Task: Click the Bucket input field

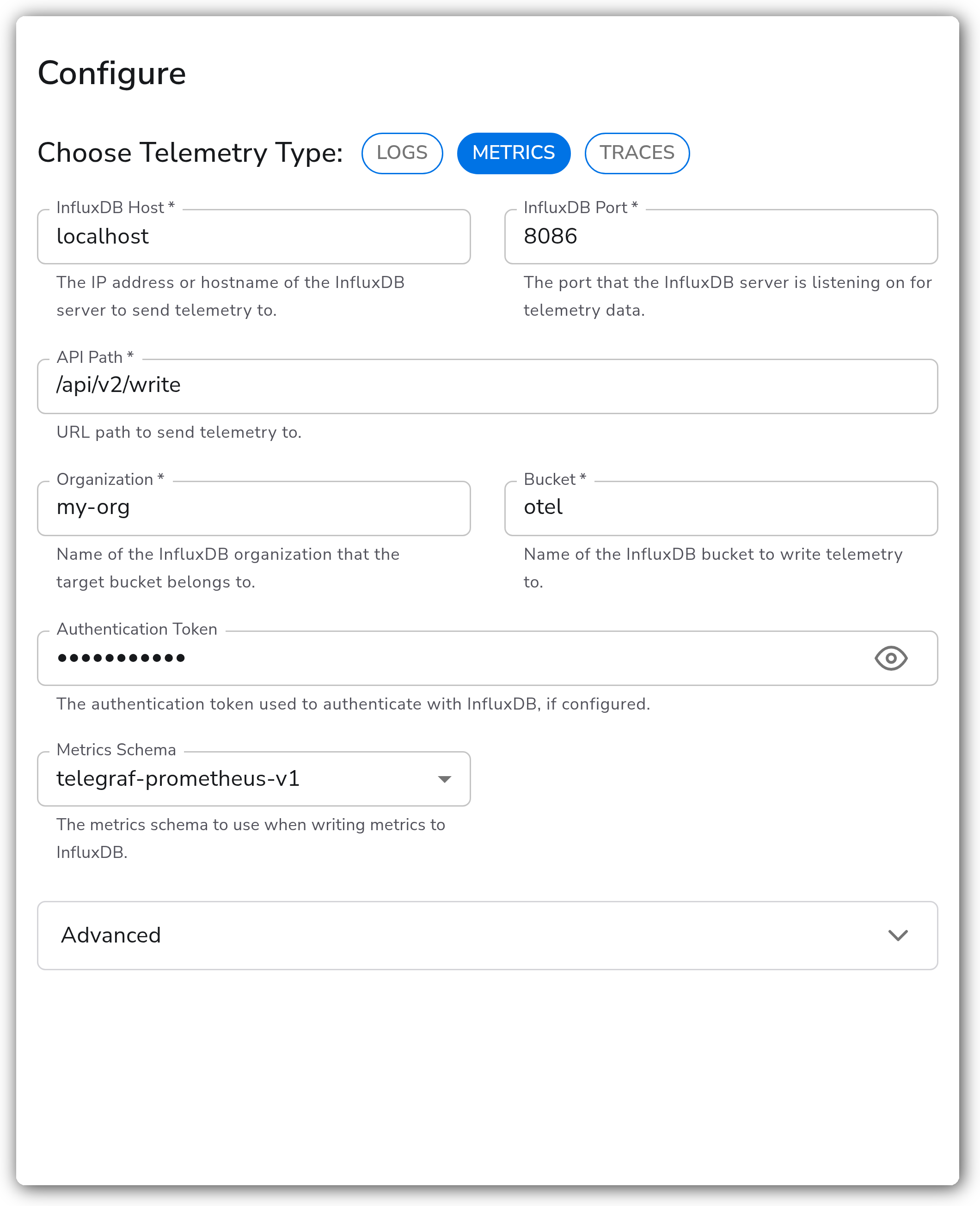Action: click(721, 508)
